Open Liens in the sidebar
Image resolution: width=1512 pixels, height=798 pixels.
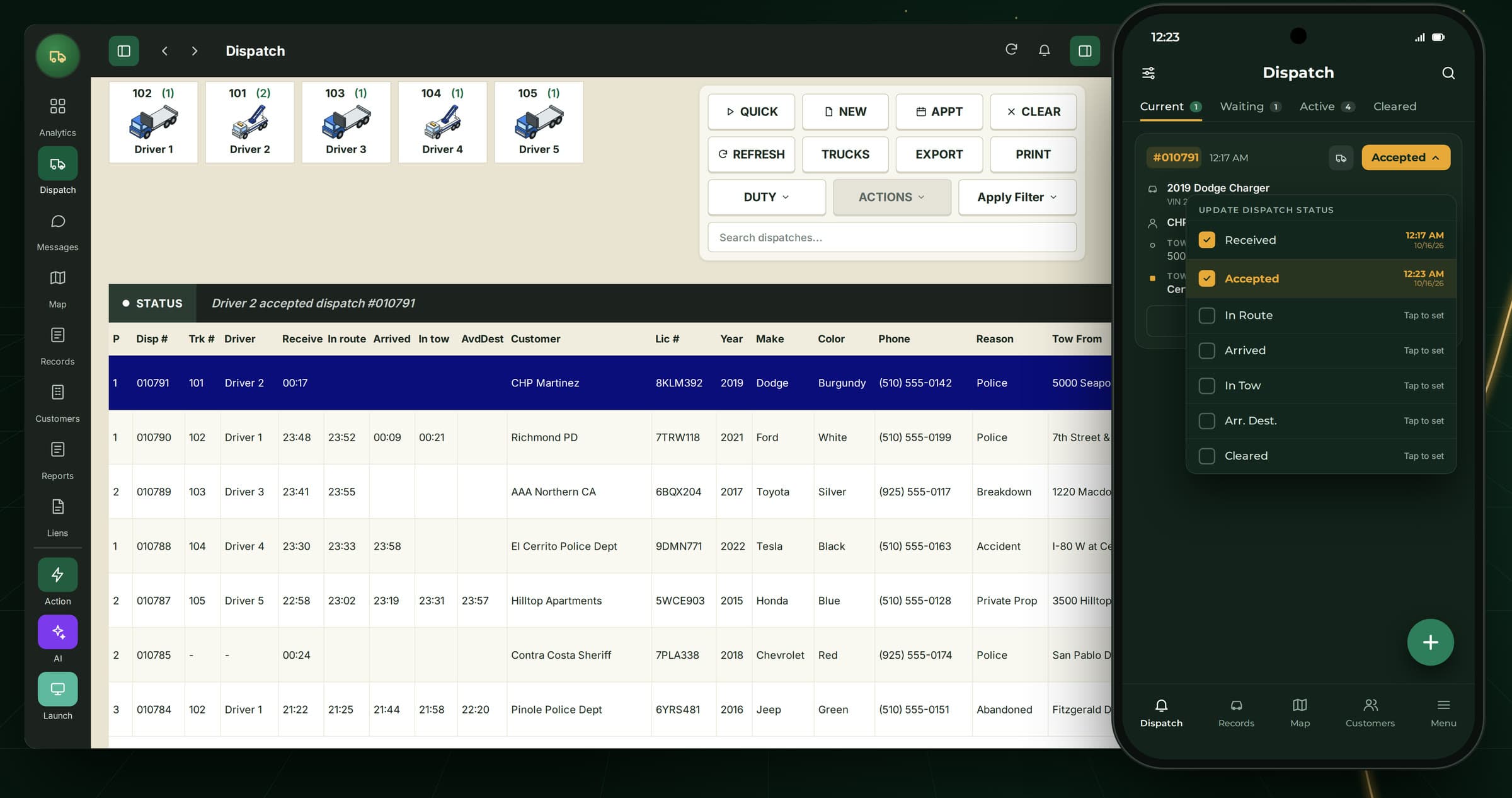tap(57, 517)
